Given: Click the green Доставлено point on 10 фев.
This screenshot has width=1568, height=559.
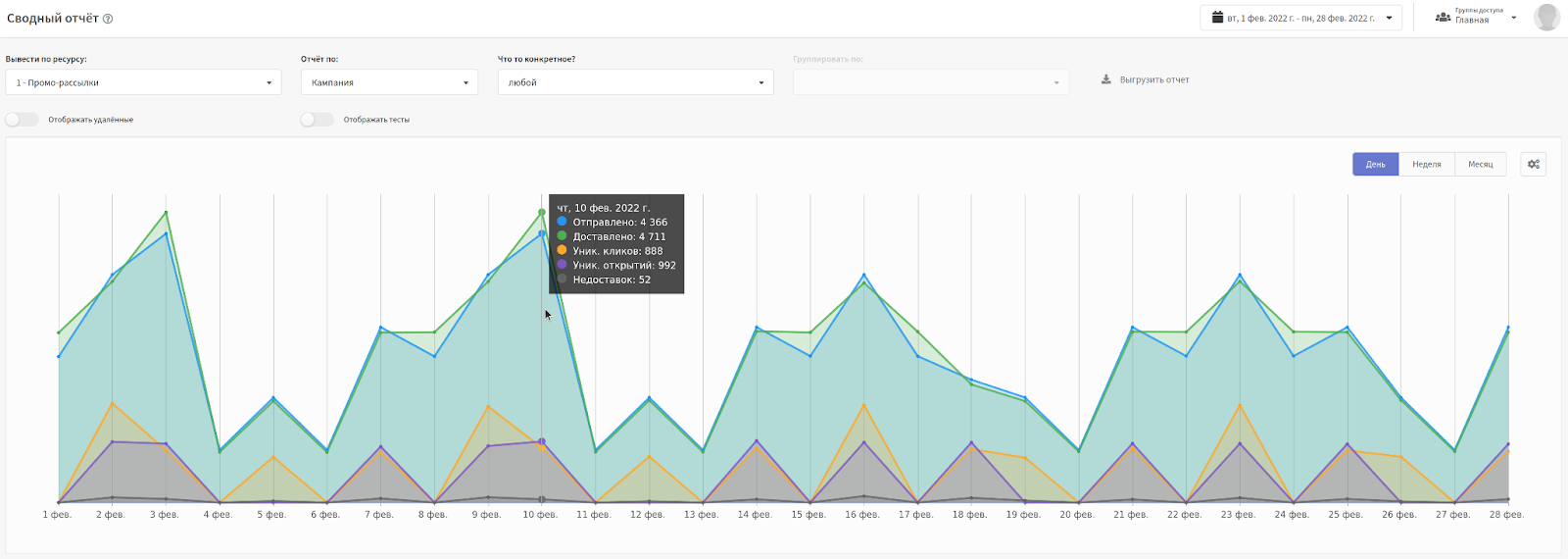Looking at the screenshot, I should (x=542, y=213).
